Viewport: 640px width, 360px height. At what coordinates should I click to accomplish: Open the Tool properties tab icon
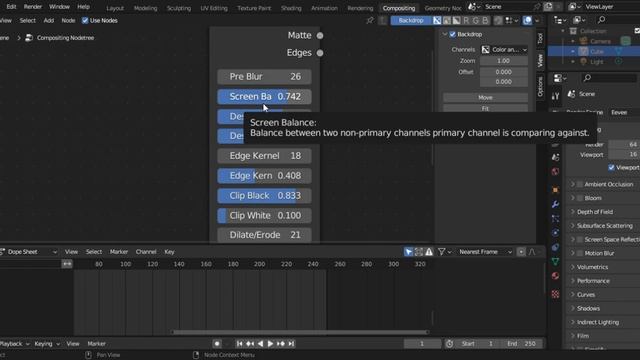click(x=556, y=96)
